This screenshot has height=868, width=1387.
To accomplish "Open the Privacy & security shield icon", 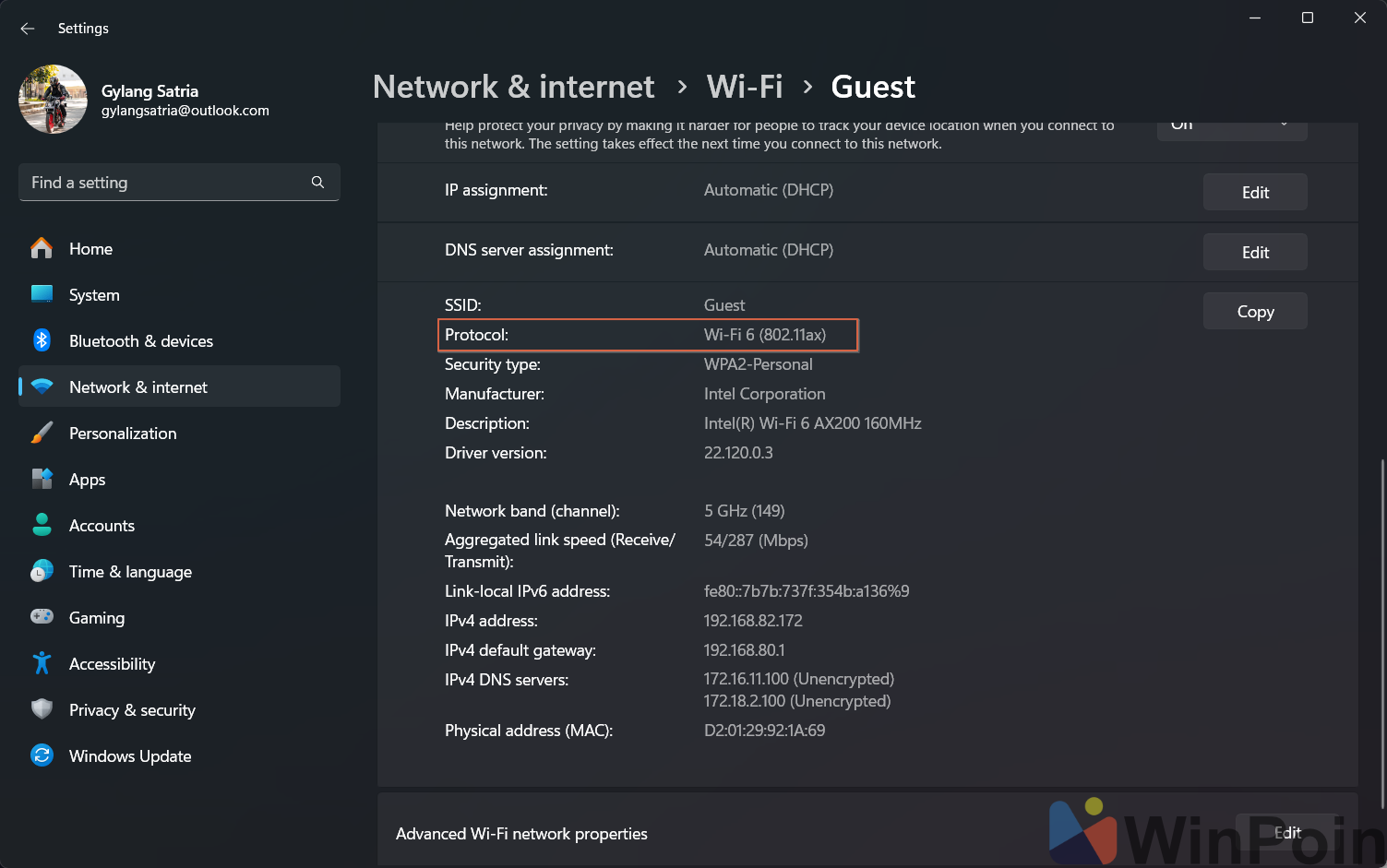I will click(x=42, y=709).
